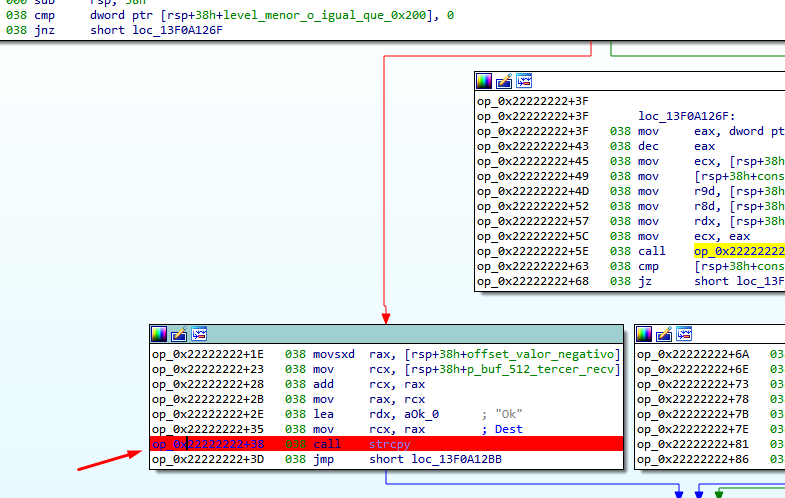This screenshot has width=785, height=498.
Task: Set node color in the loc_13F0A126F block
Action: click(484, 81)
